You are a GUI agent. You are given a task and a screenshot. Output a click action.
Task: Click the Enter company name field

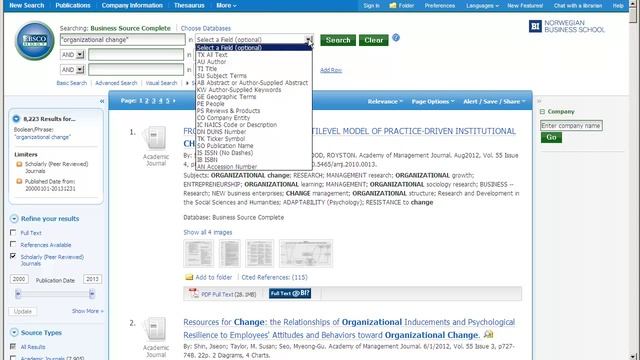pos(571,126)
